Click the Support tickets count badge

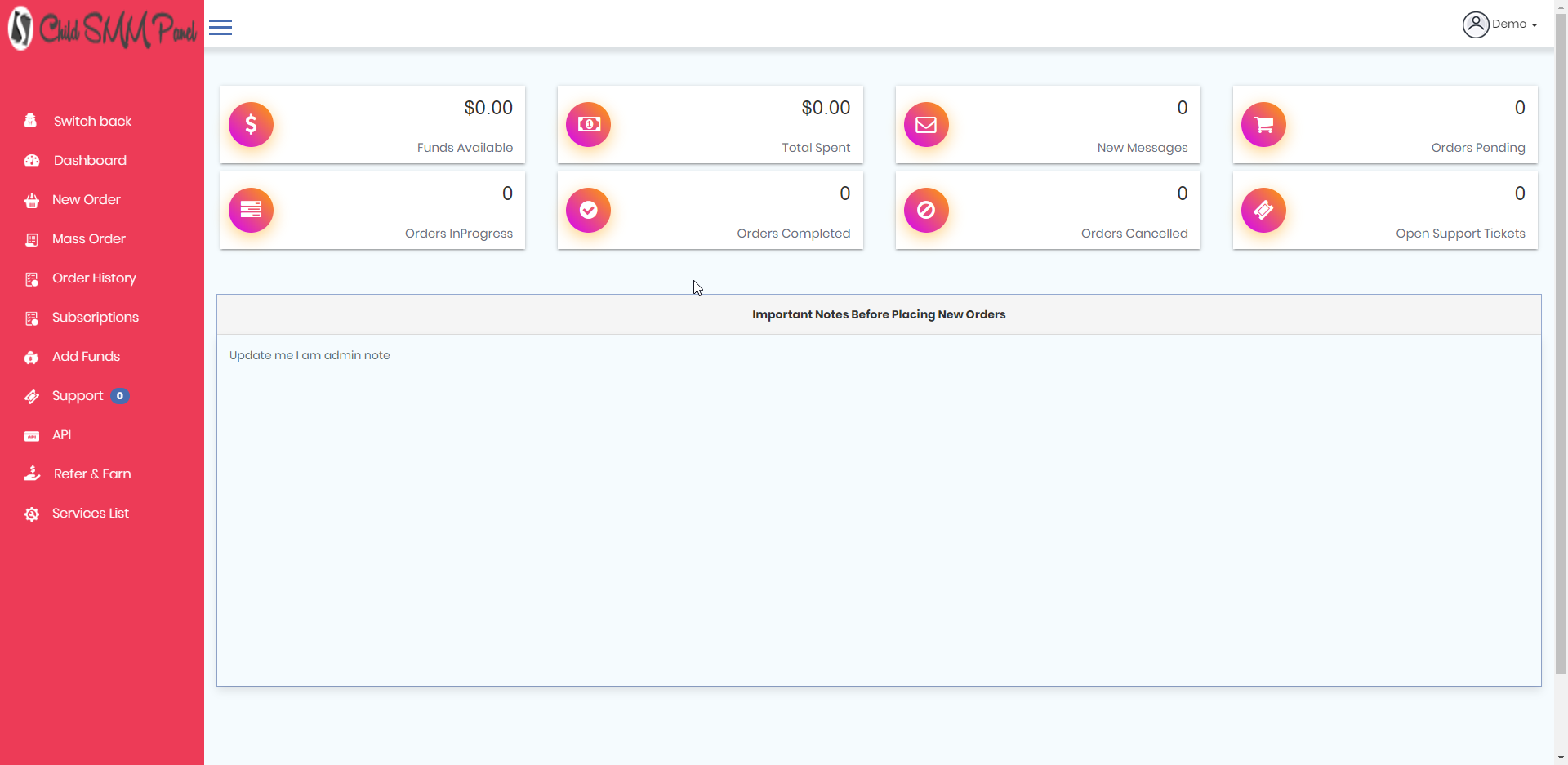[x=120, y=396]
